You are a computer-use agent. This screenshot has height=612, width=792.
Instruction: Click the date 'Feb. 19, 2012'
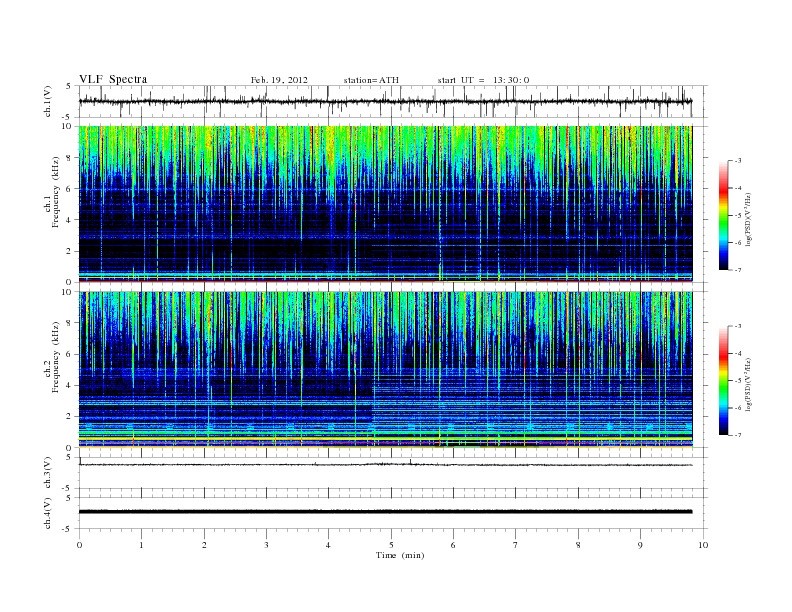point(279,80)
